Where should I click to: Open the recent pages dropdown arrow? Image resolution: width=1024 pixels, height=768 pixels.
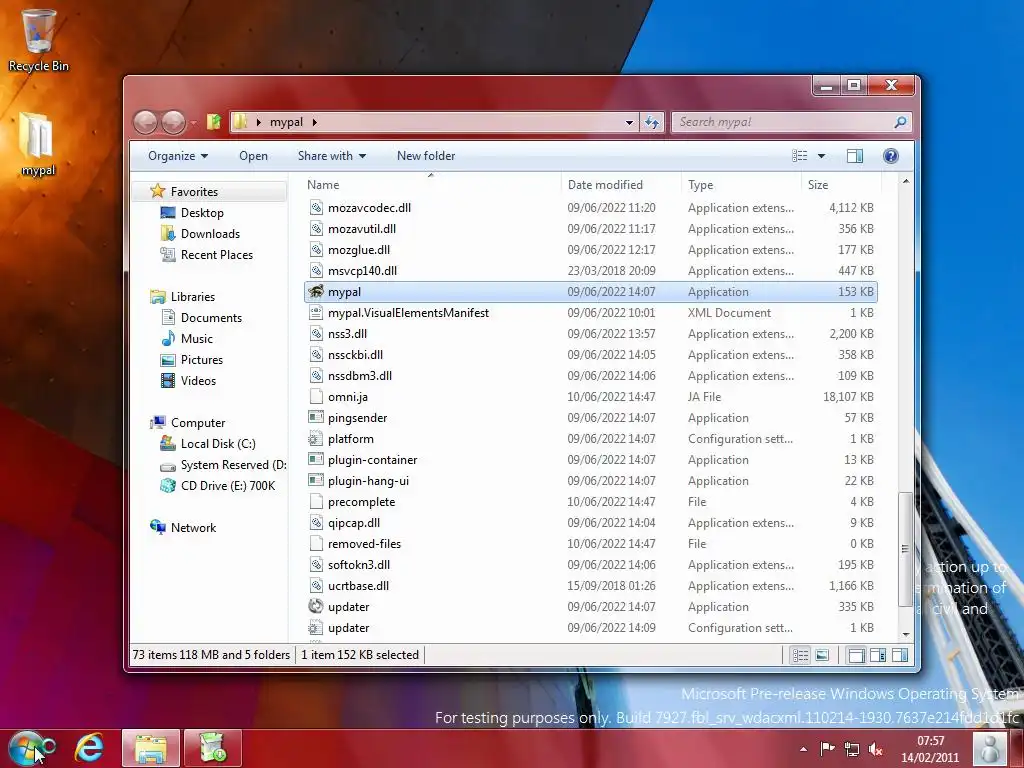(194, 123)
